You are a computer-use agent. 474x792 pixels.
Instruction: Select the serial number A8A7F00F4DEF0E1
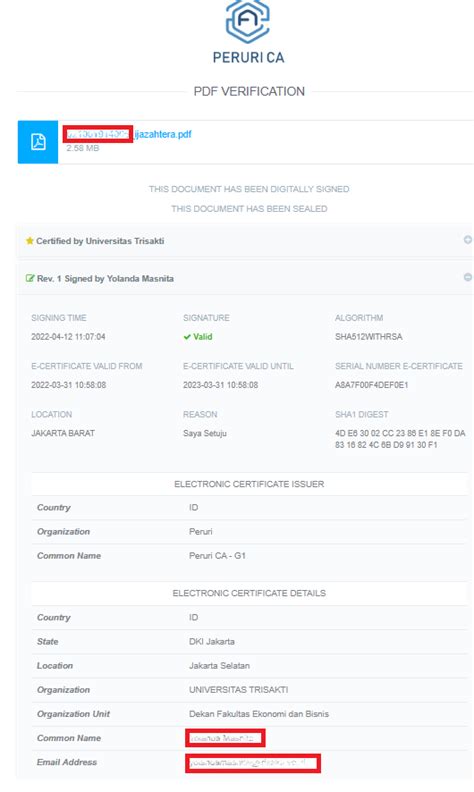371,385
